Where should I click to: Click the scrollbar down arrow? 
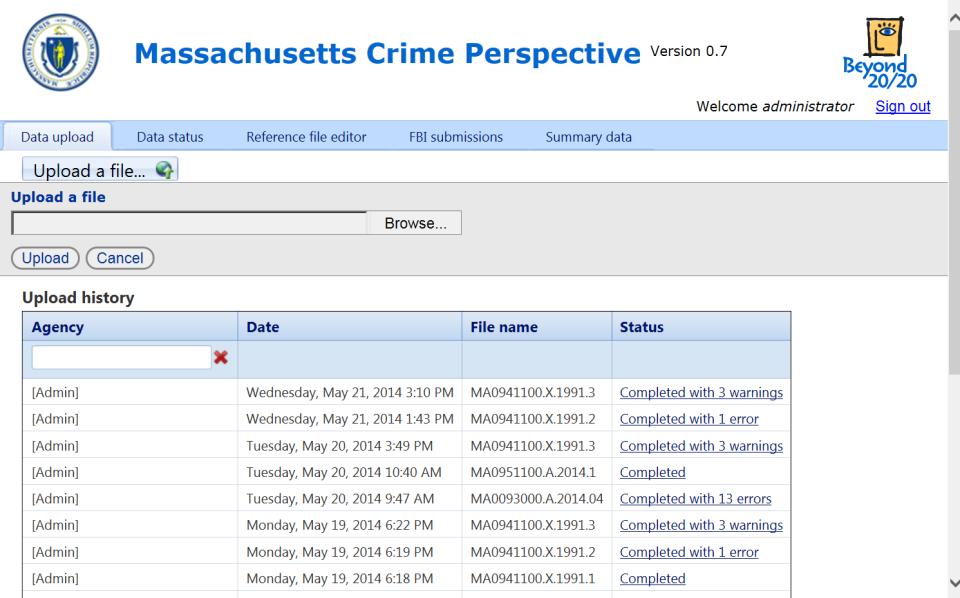(954, 582)
